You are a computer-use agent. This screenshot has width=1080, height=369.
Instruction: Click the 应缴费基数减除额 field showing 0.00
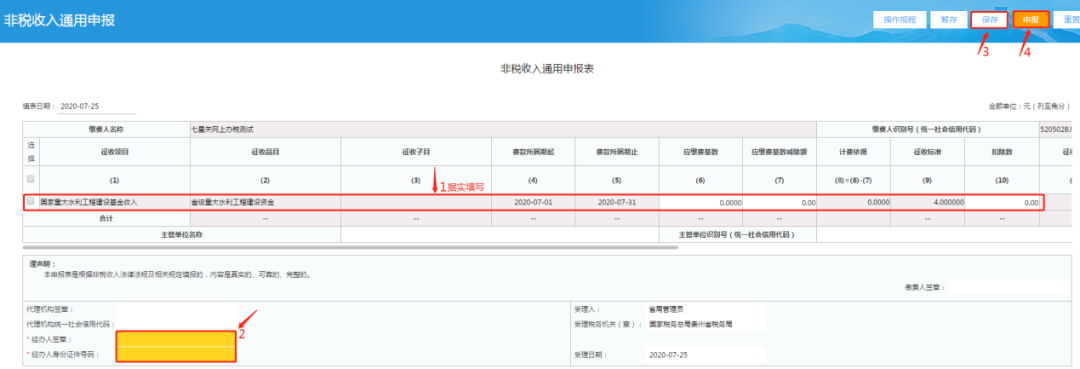(780, 202)
